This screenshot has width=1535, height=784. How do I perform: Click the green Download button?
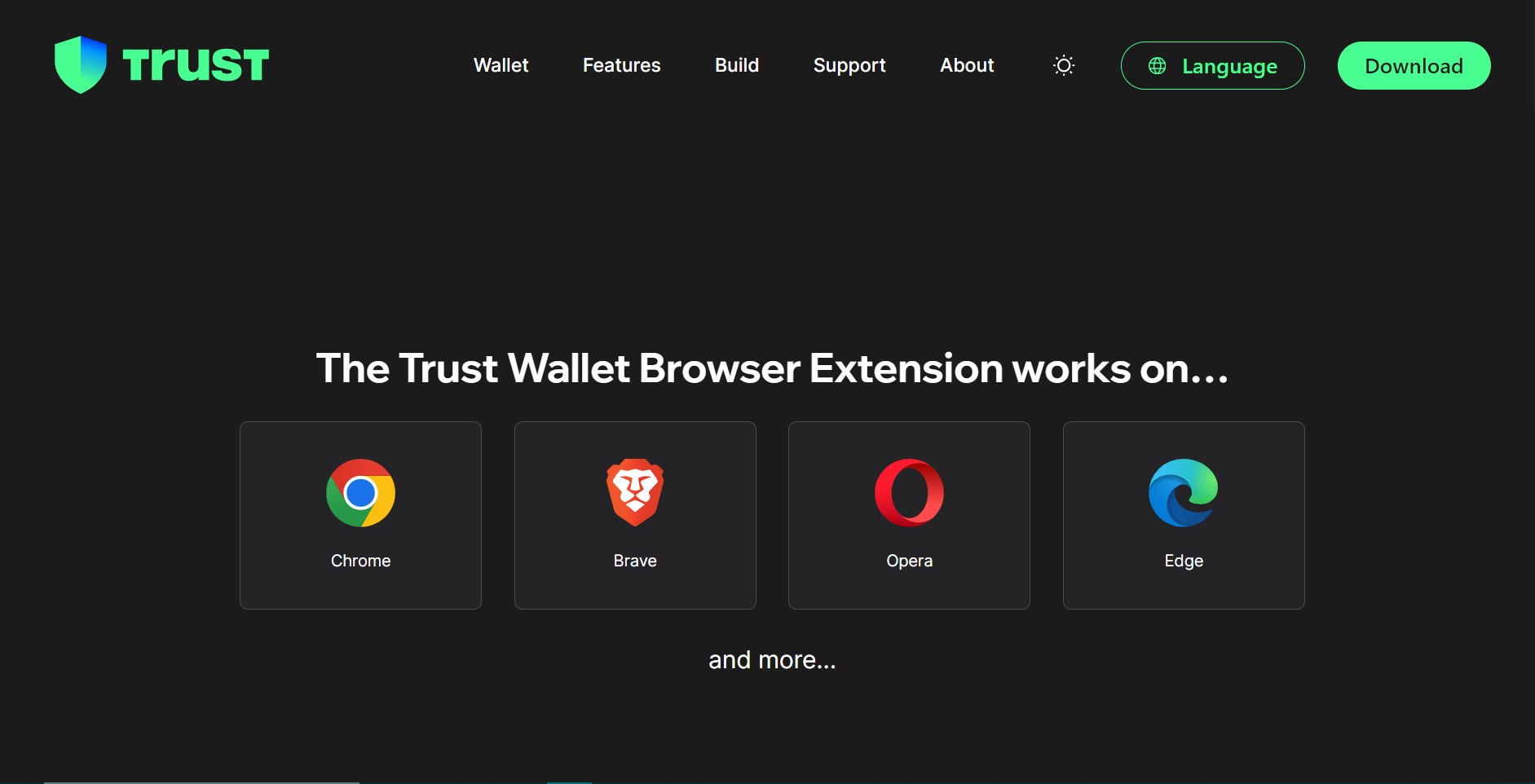click(1414, 66)
